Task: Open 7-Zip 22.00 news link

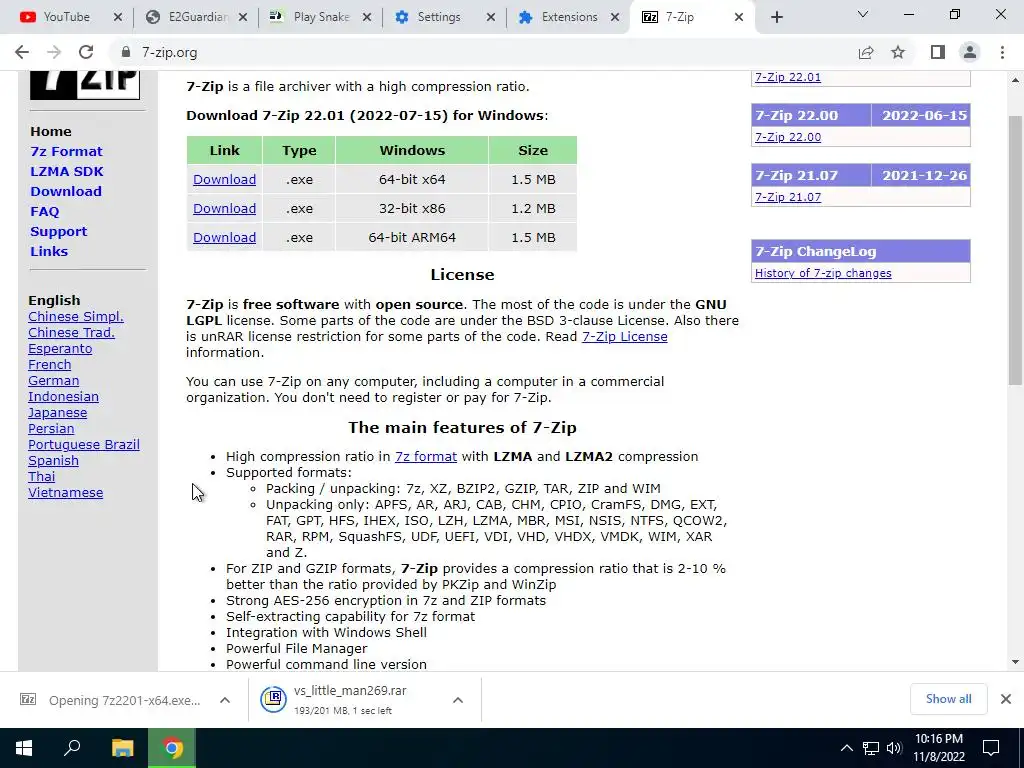Action: (788, 137)
